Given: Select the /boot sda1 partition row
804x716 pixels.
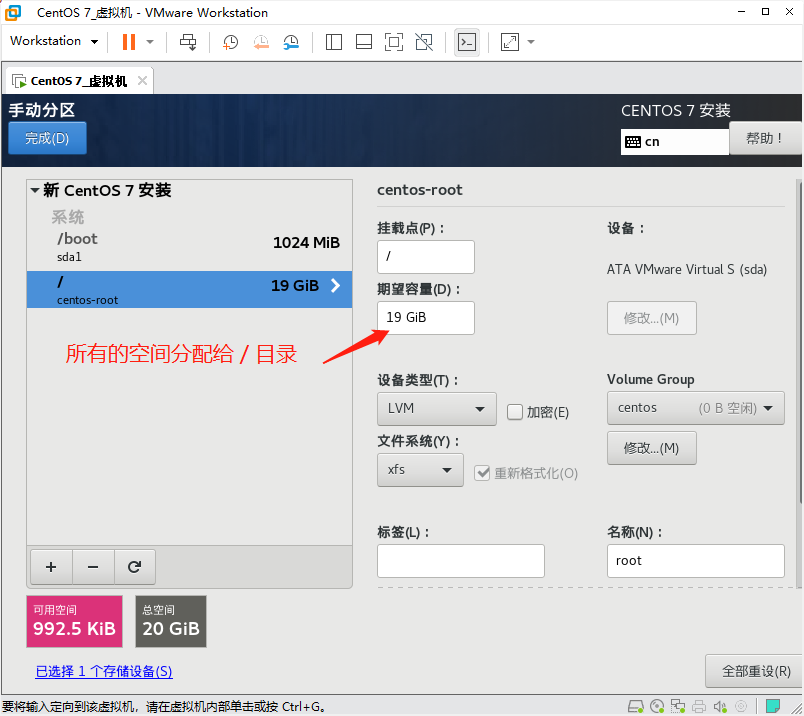Looking at the screenshot, I should pos(189,247).
